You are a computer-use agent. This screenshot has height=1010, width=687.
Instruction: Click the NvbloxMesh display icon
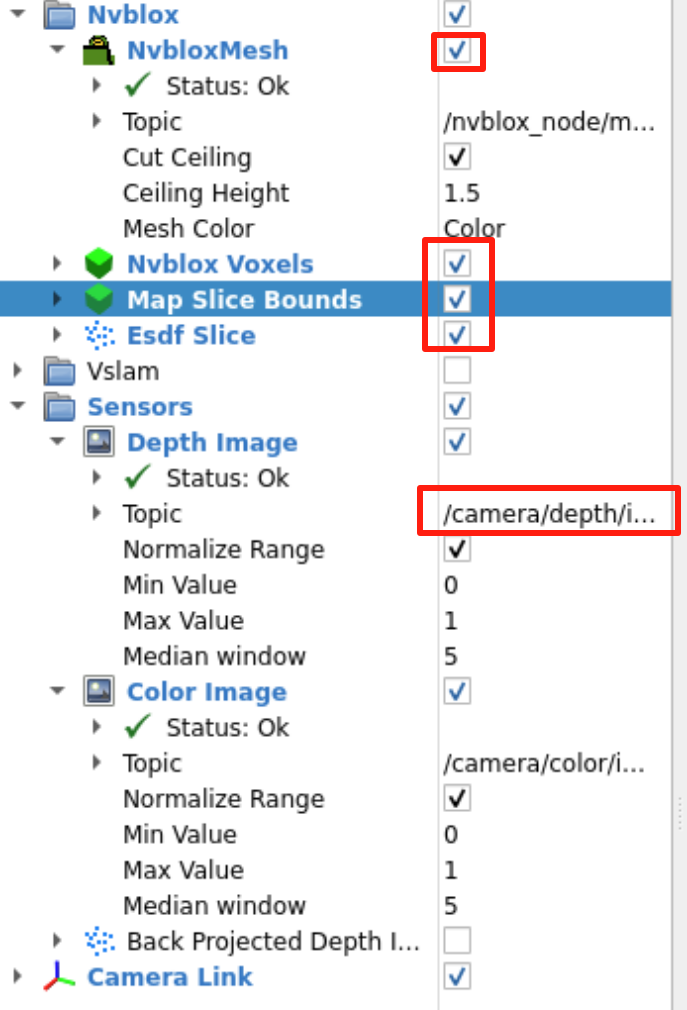pyautogui.click(x=99, y=51)
